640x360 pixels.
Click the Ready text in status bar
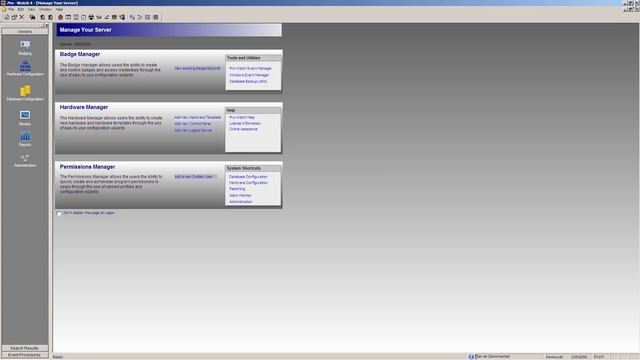click(58, 357)
